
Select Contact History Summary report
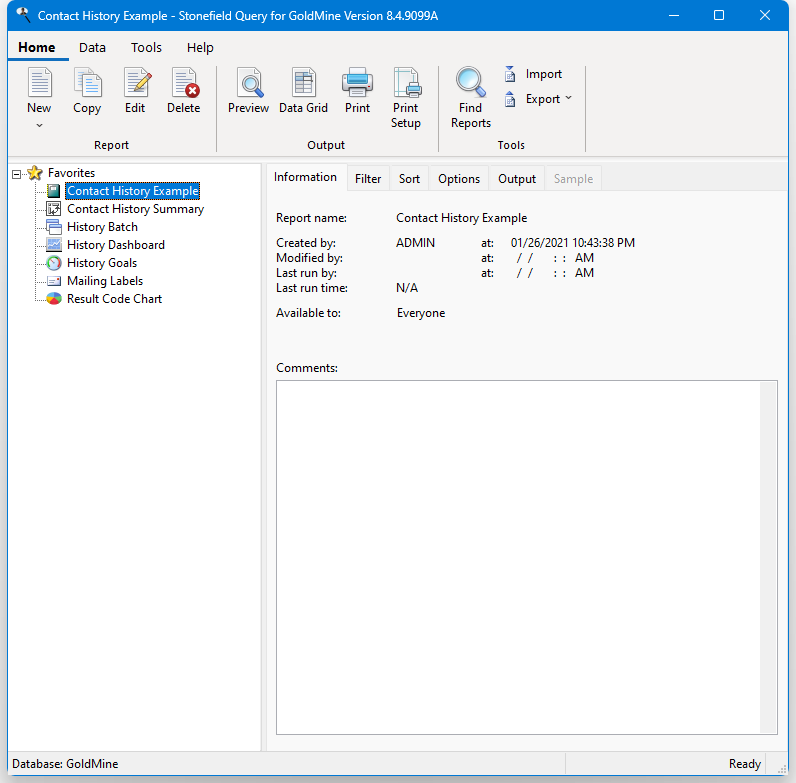135,209
